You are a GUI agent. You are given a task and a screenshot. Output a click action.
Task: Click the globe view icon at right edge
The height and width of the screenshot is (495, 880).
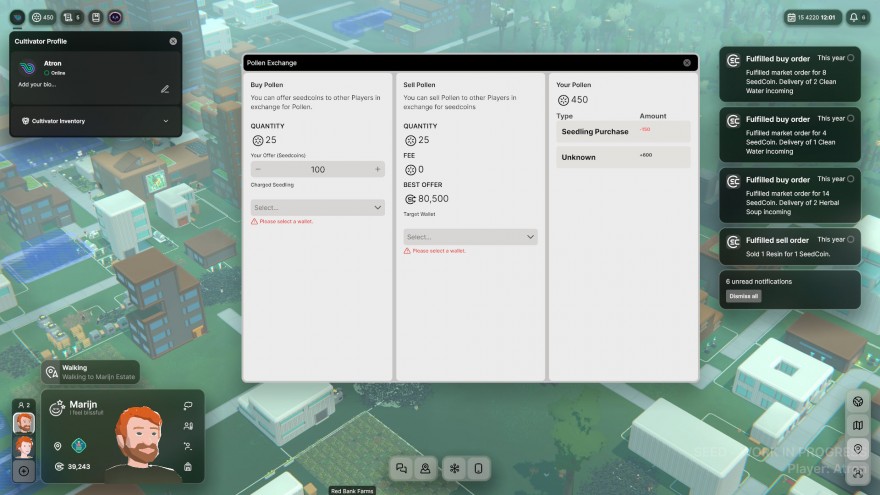pos(858,401)
